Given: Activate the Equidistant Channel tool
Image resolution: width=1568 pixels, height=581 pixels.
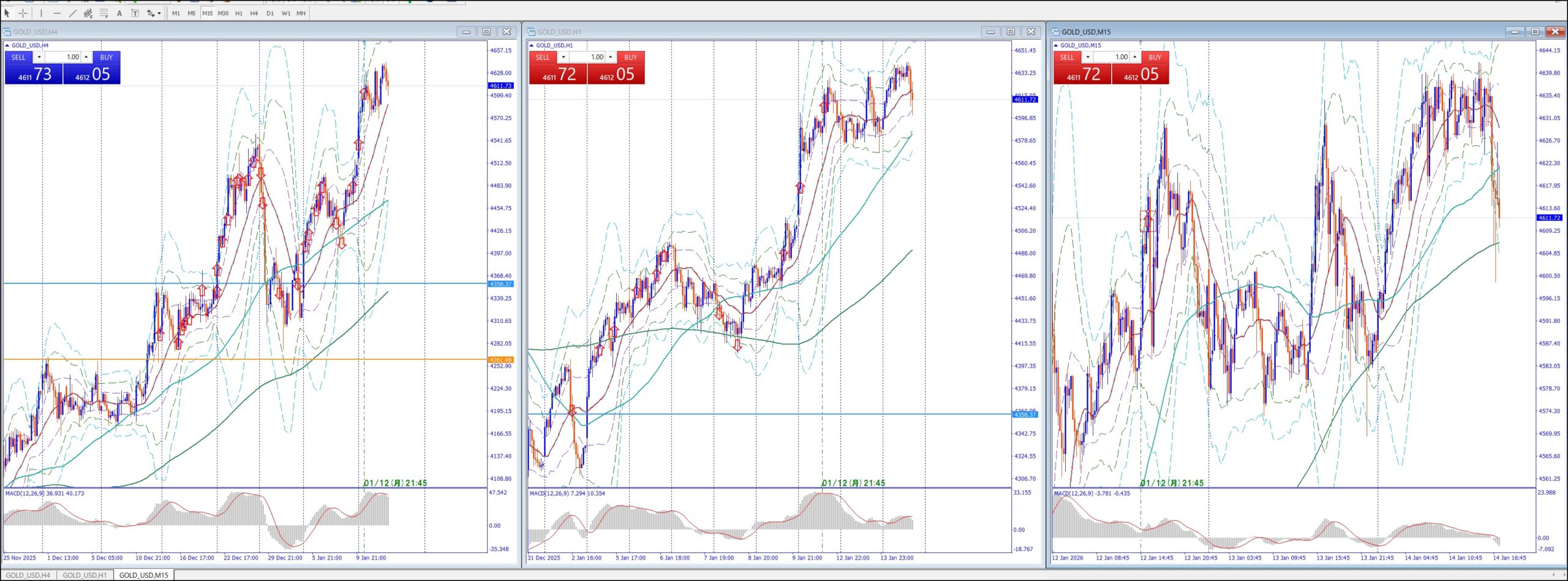Looking at the screenshot, I should coord(88,13).
